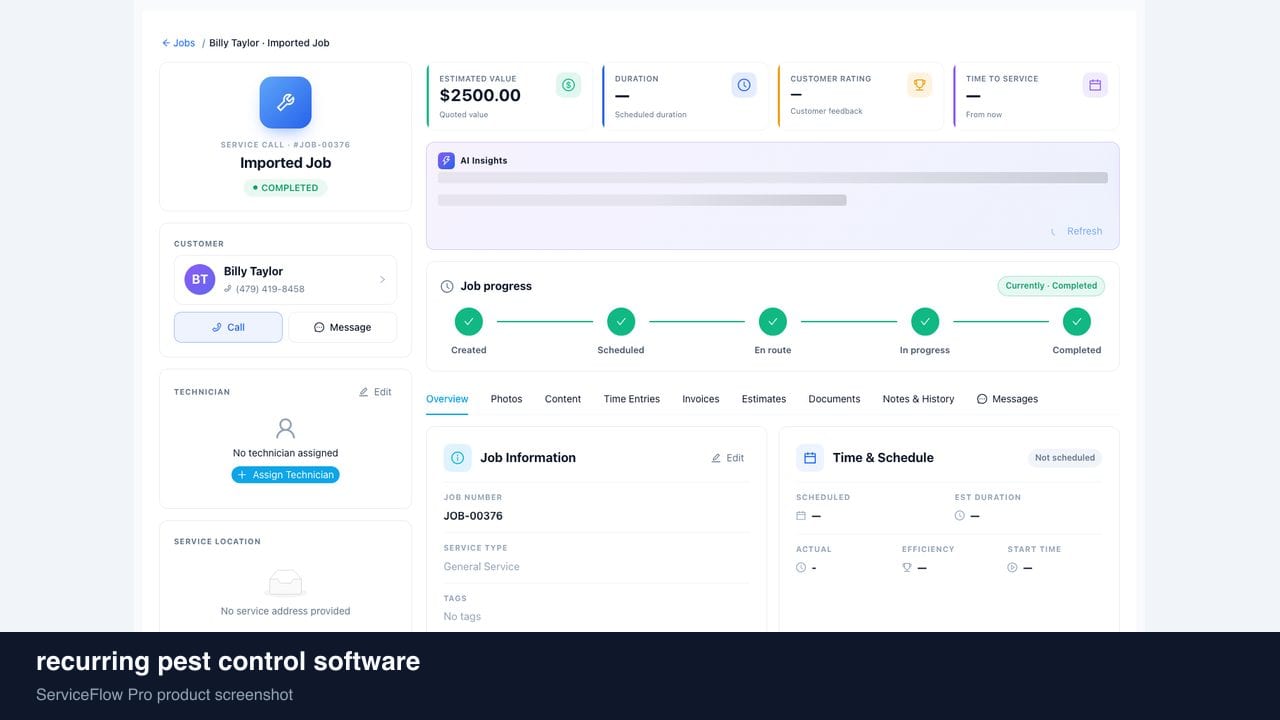Open the Notes & History tab
1280x720 pixels.
[x=918, y=399]
